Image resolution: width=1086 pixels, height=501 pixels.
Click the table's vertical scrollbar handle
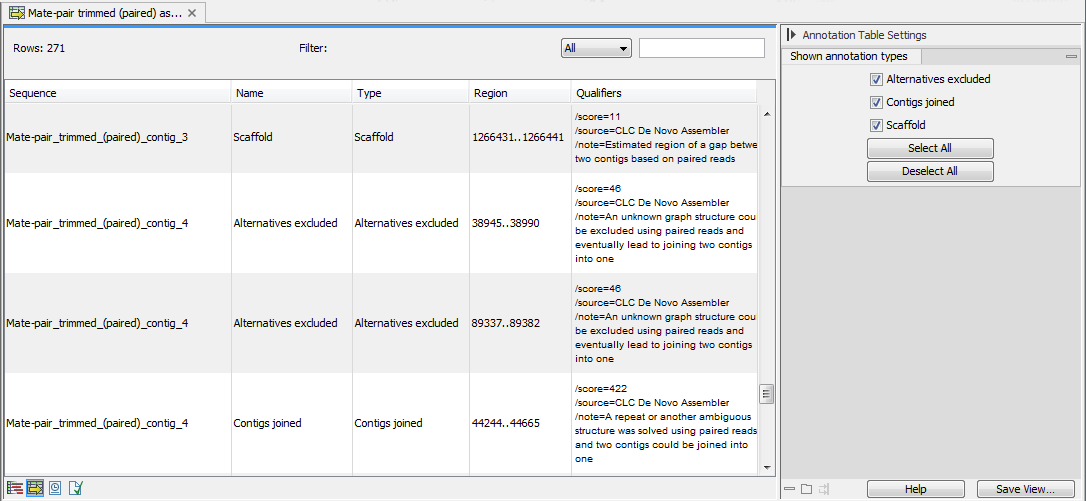(767, 394)
